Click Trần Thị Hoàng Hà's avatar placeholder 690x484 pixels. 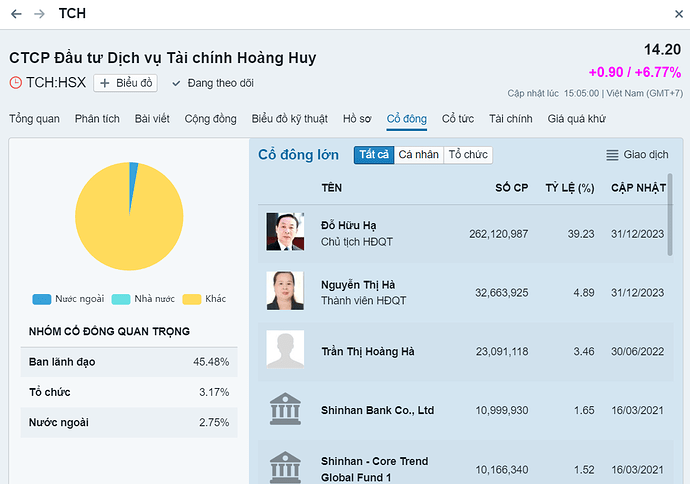tap(285, 351)
